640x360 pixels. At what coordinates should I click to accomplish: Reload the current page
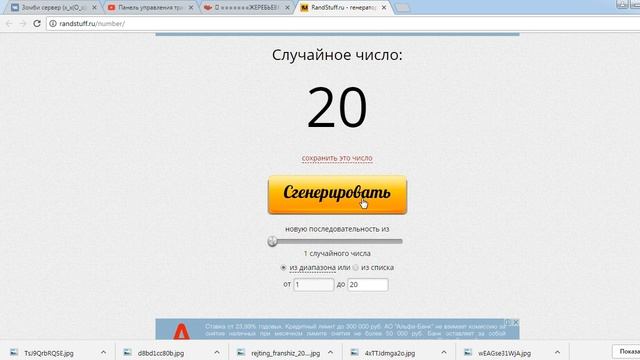point(37,24)
